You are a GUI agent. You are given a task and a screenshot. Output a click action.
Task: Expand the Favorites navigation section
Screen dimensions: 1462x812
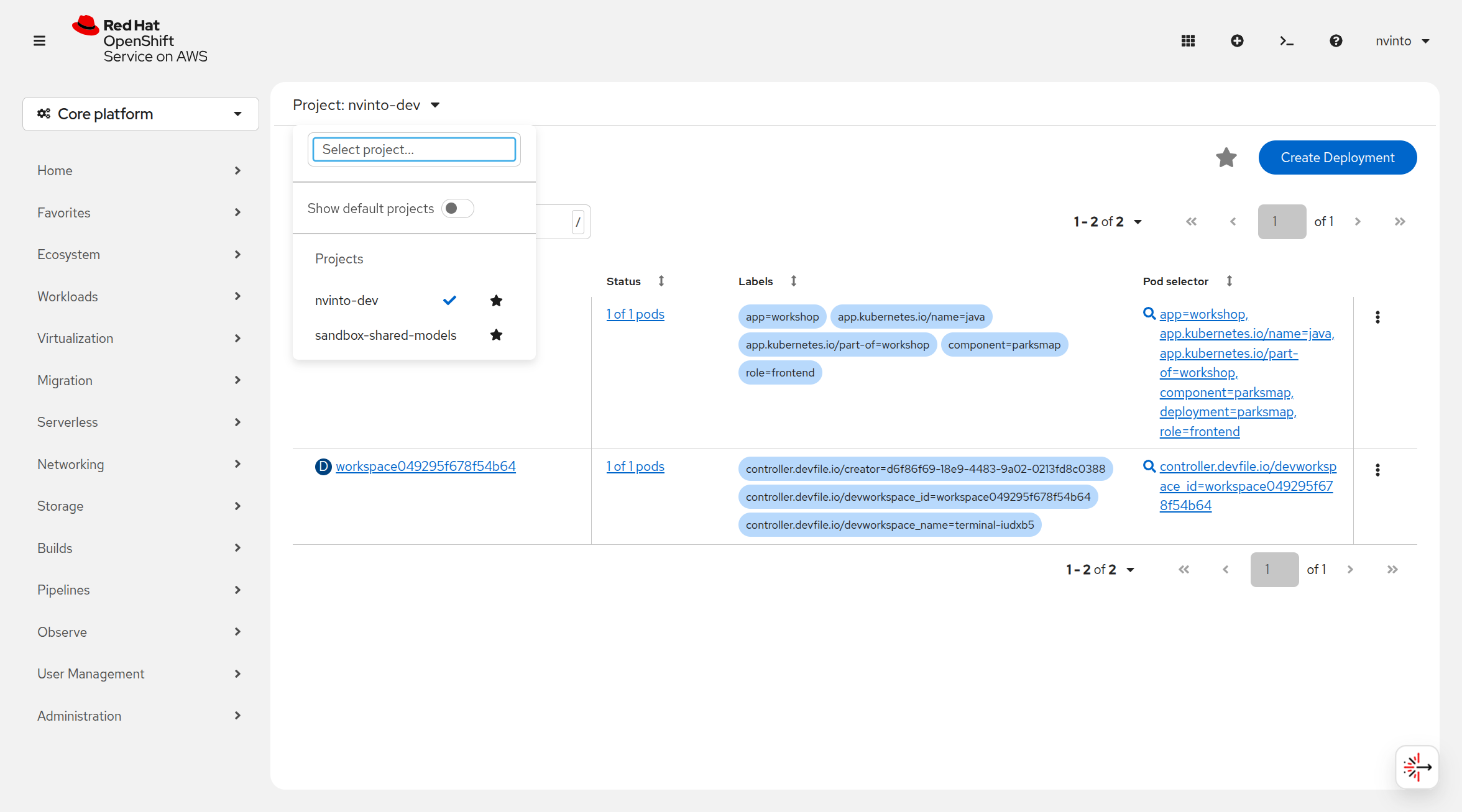(140, 213)
